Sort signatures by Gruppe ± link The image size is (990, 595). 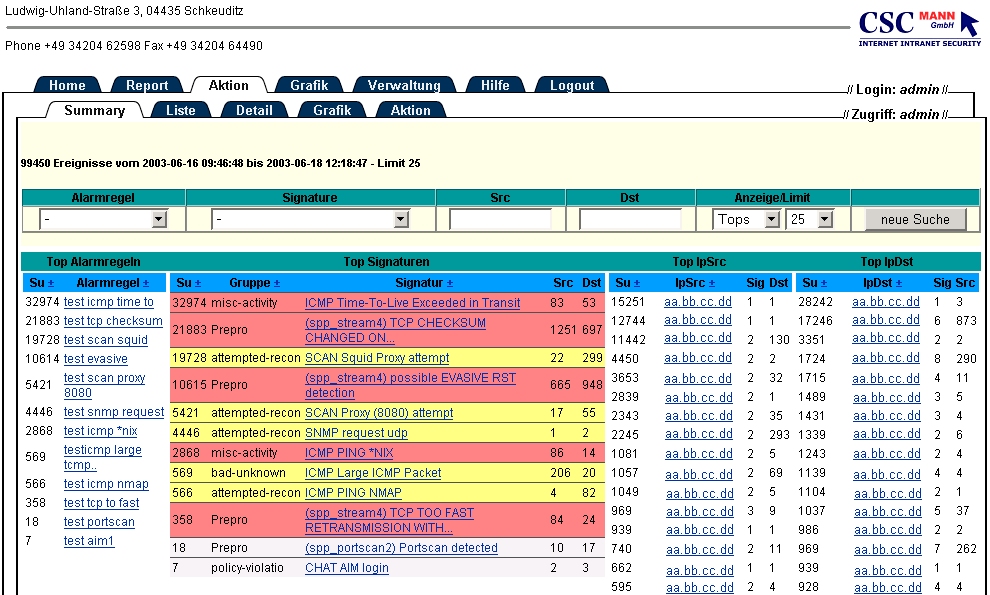(277, 284)
